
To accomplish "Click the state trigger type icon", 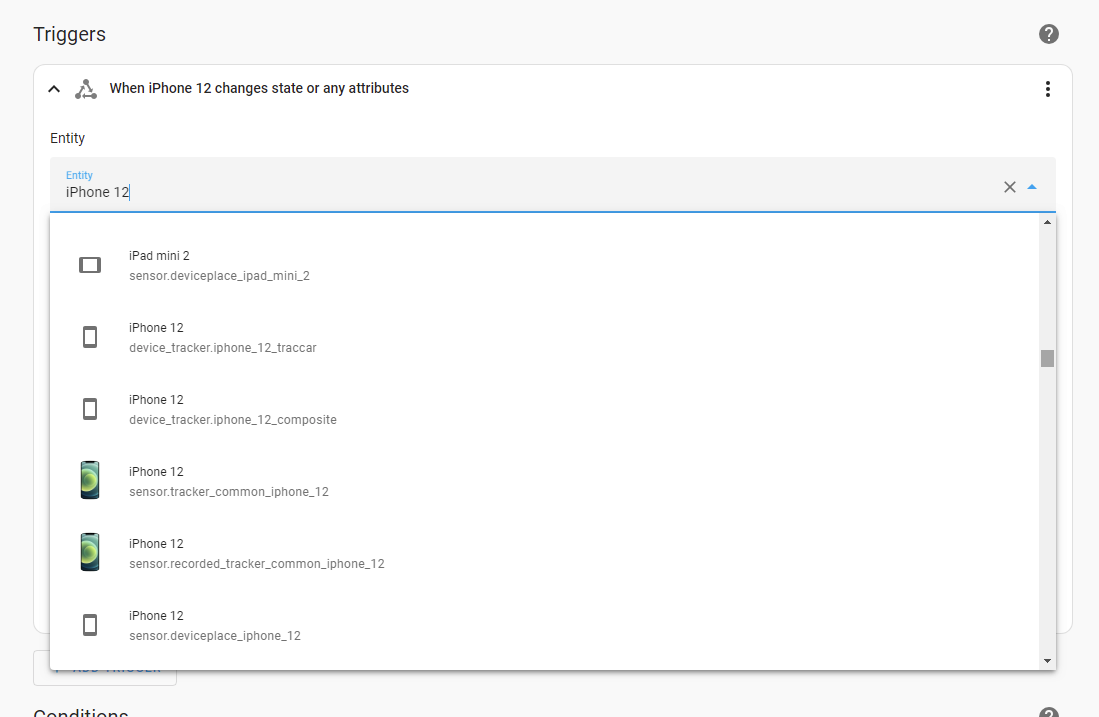I will coord(86,88).
